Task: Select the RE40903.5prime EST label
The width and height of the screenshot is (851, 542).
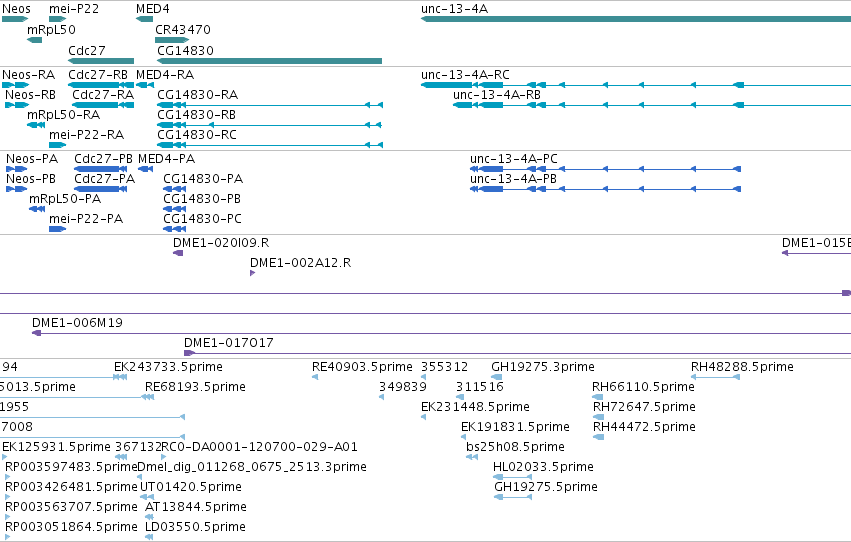Action: 362,367
